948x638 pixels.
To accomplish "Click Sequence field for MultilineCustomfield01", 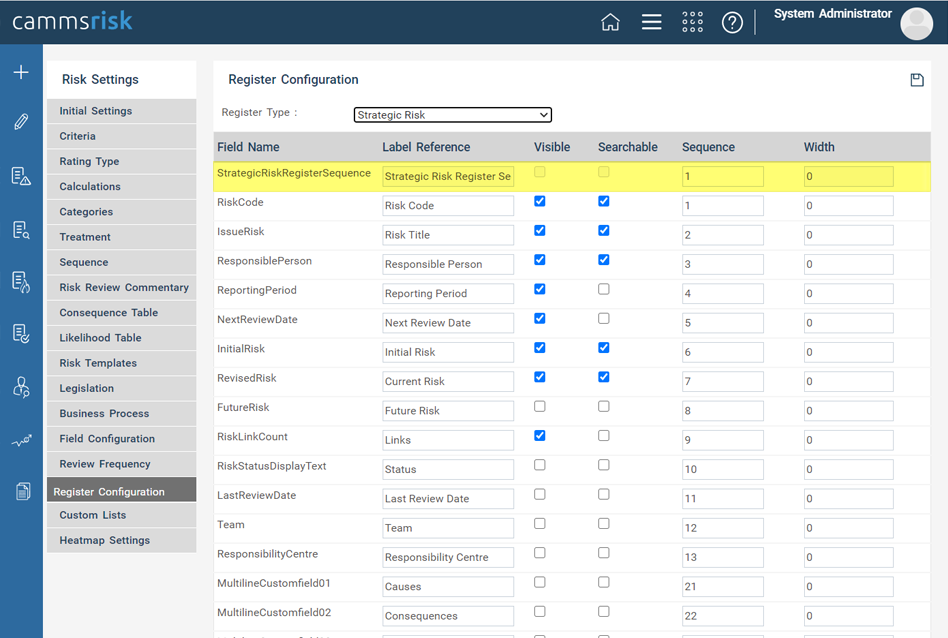I will (x=722, y=587).
